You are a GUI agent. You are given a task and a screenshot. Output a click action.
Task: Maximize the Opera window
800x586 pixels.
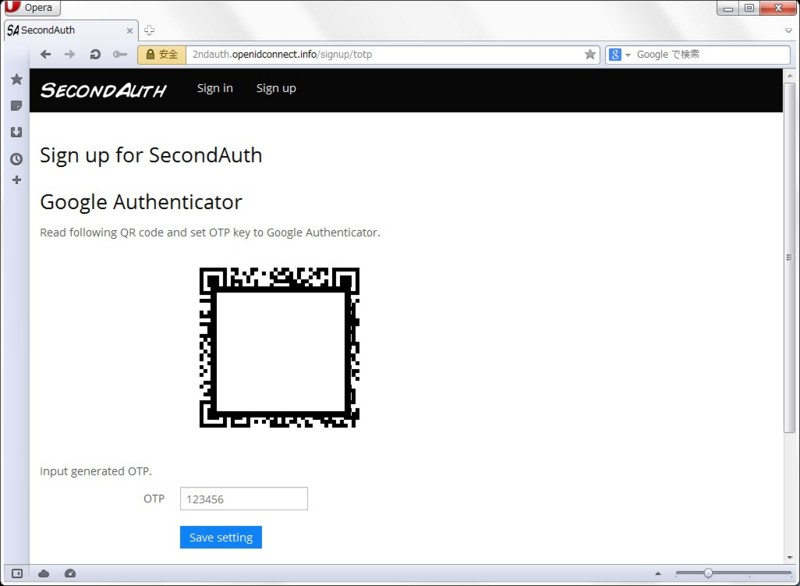[x=749, y=8]
